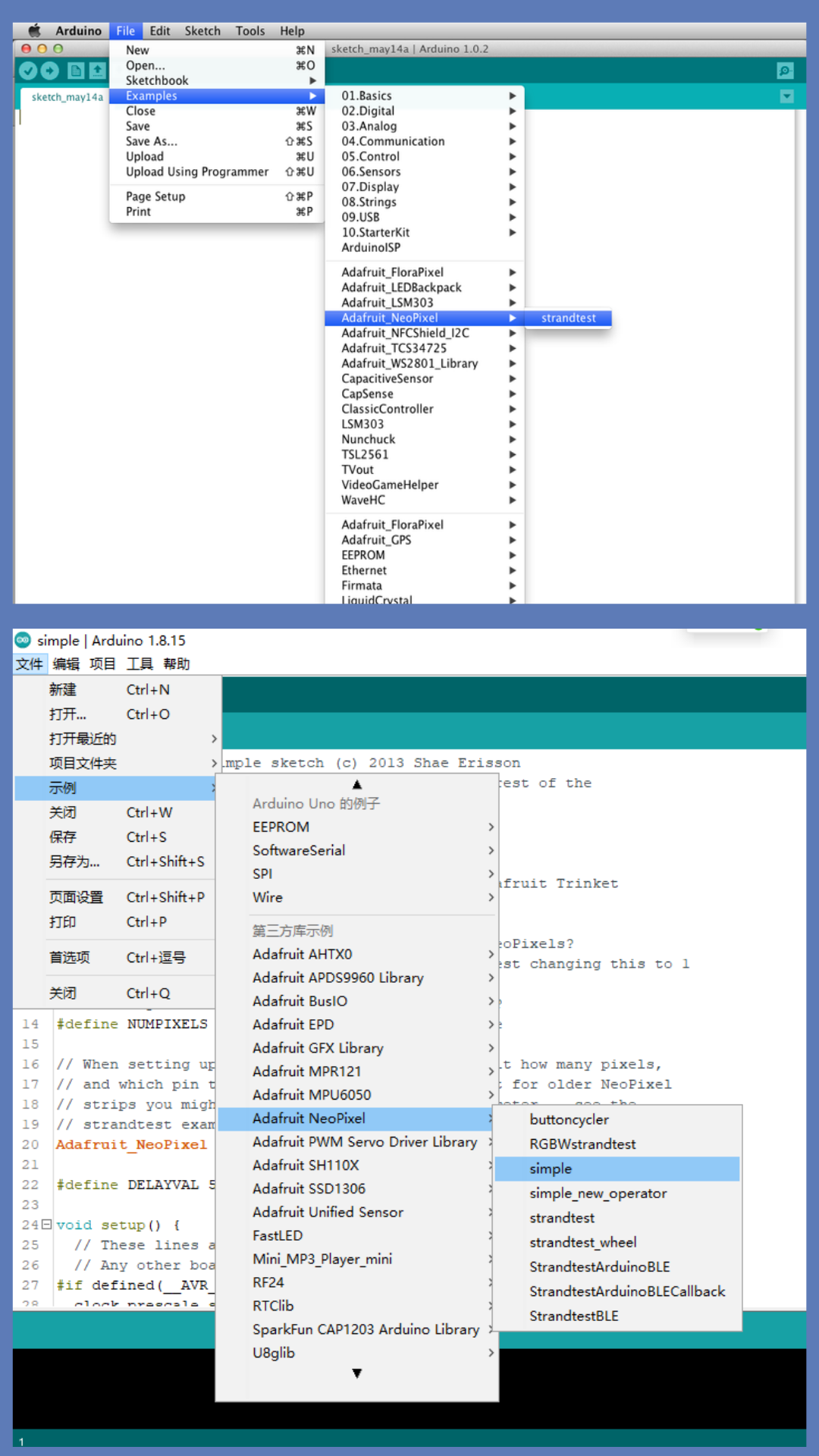Open the 工具 menu
The image size is (819, 1456).
(x=140, y=664)
